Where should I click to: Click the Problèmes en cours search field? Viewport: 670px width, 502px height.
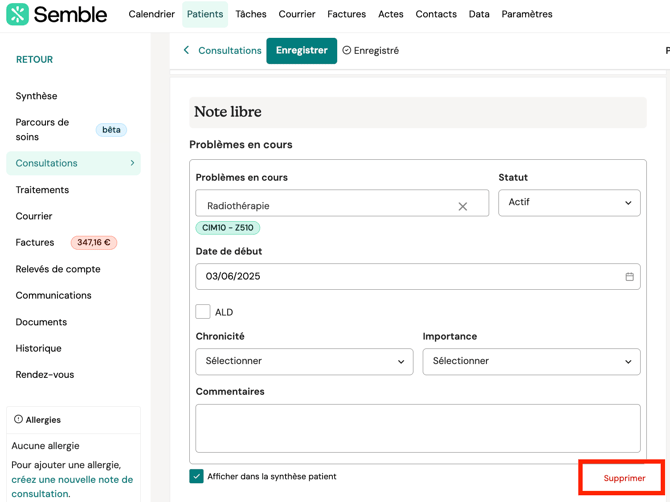[x=342, y=203]
